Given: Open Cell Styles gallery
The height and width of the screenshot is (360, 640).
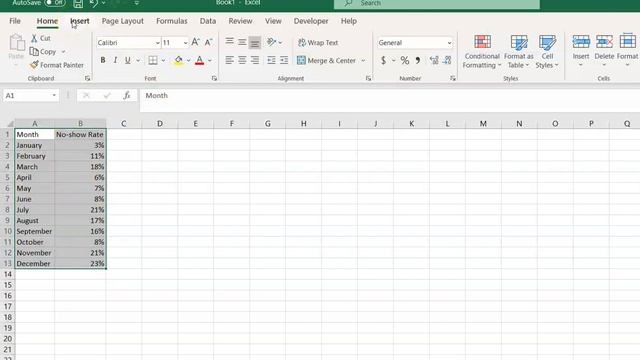Looking at the screenshot, I should click(547, 51).
